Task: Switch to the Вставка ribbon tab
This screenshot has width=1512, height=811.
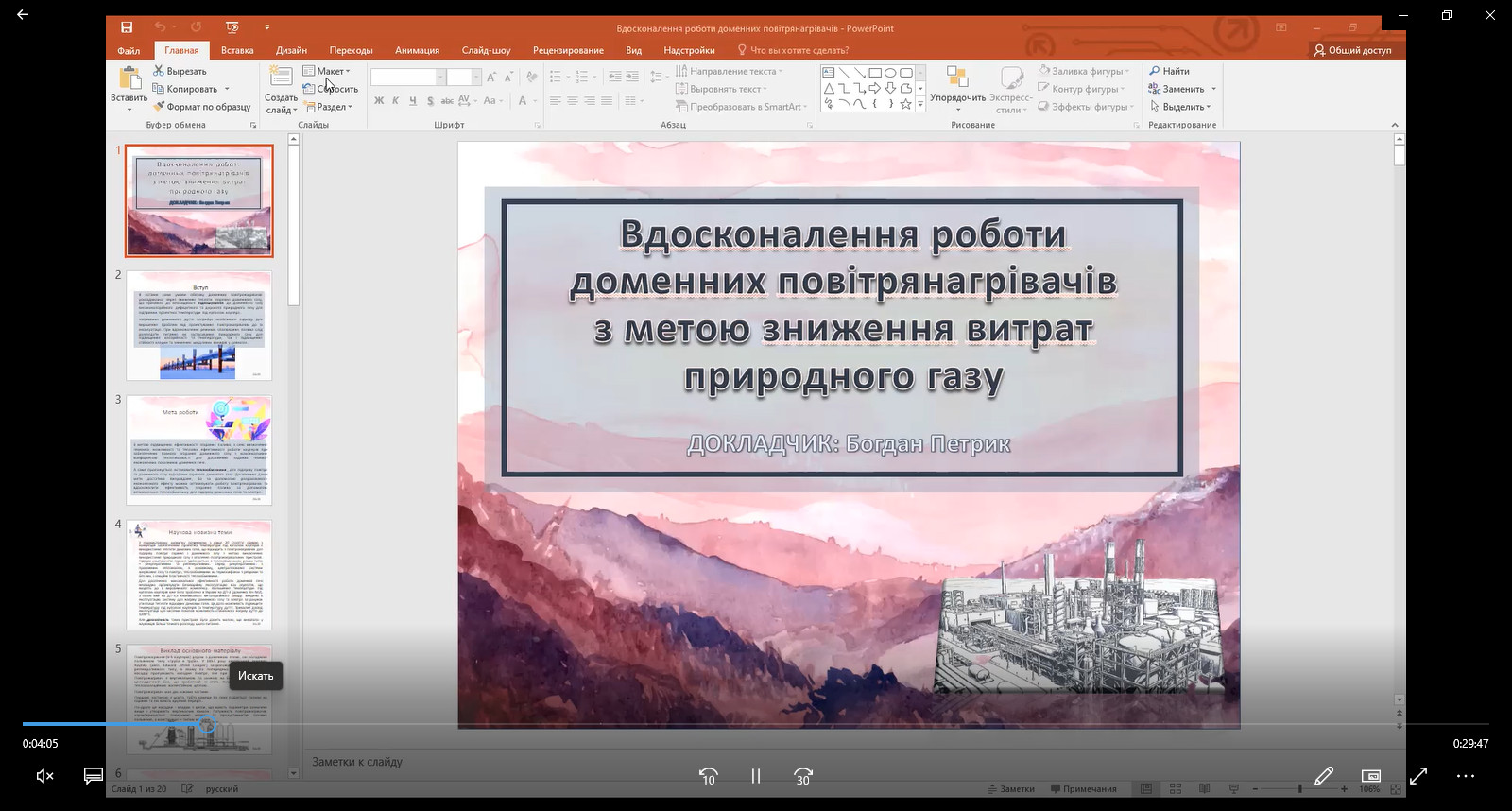Action: 237,50
